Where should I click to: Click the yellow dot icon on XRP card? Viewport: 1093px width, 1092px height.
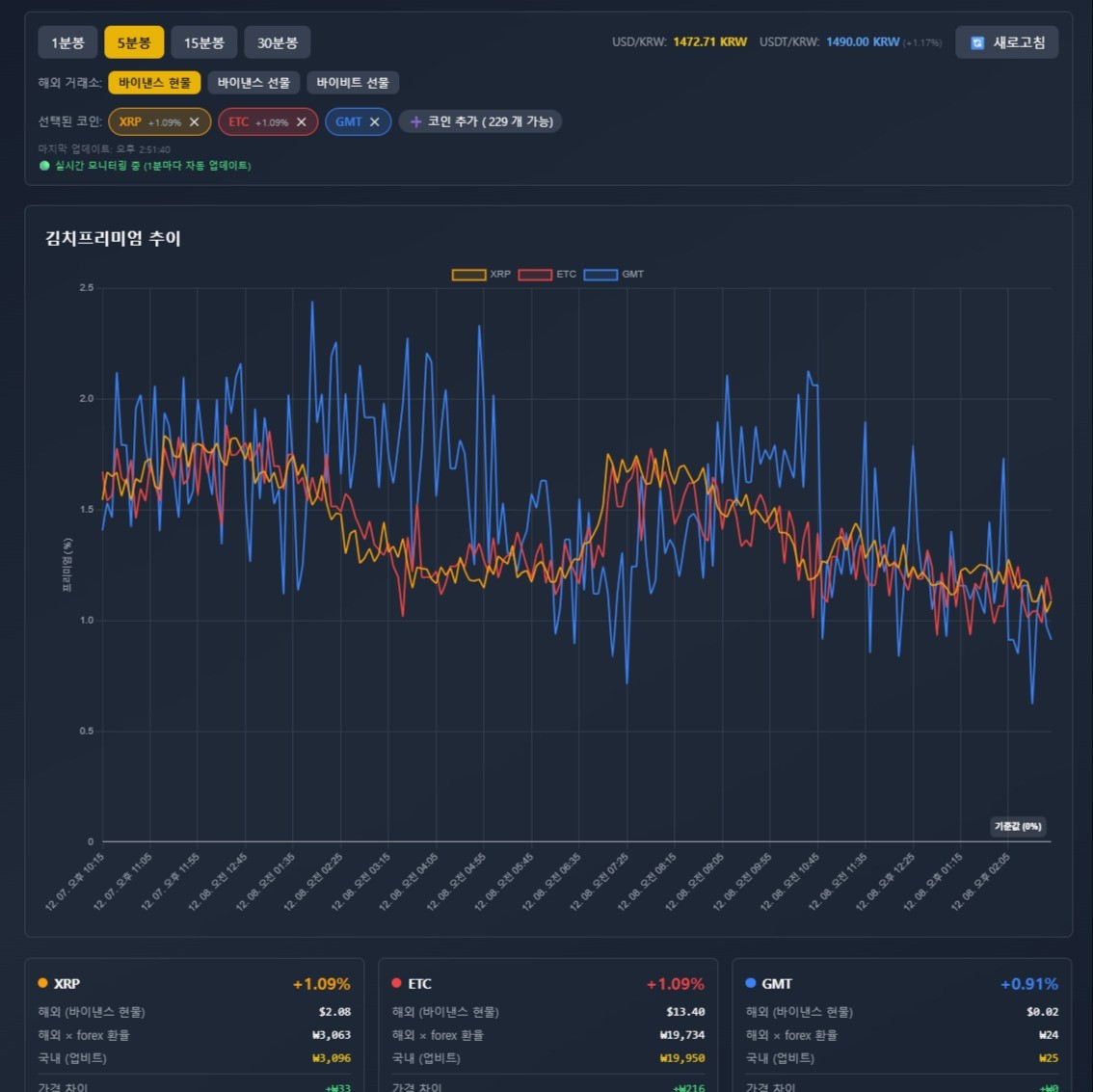click(42, 983)
